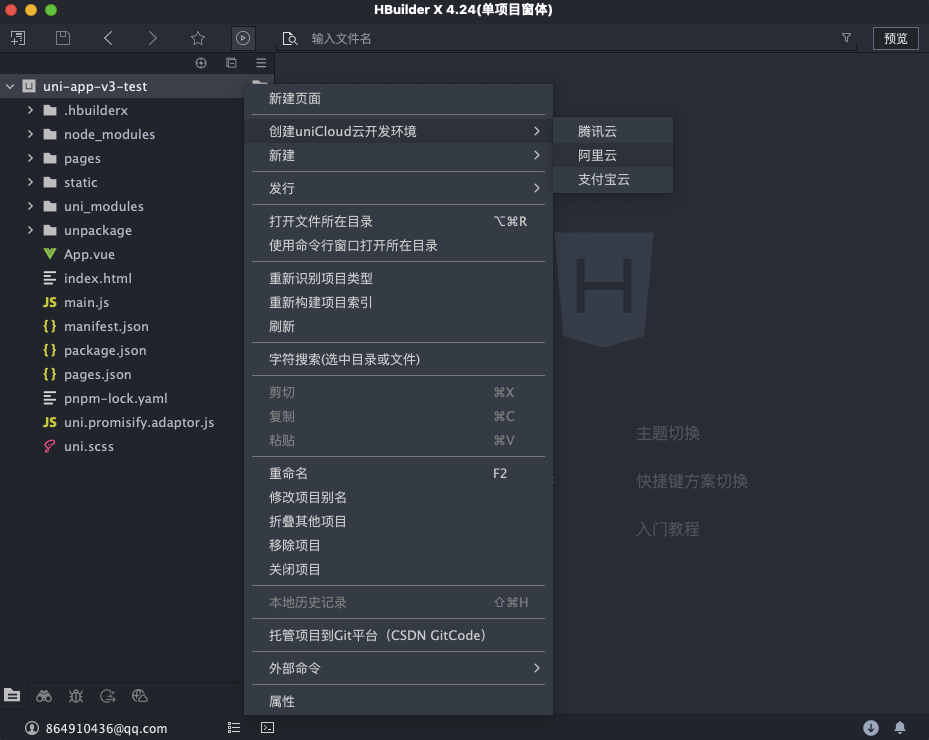Go back with the left arrow icon
This screenshot has width=929, height=740.
point(108,39)
